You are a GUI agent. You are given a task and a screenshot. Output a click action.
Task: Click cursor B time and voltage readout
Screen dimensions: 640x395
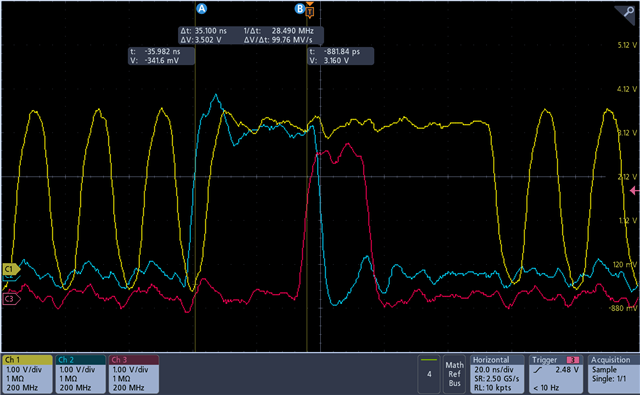click(340, 56)
